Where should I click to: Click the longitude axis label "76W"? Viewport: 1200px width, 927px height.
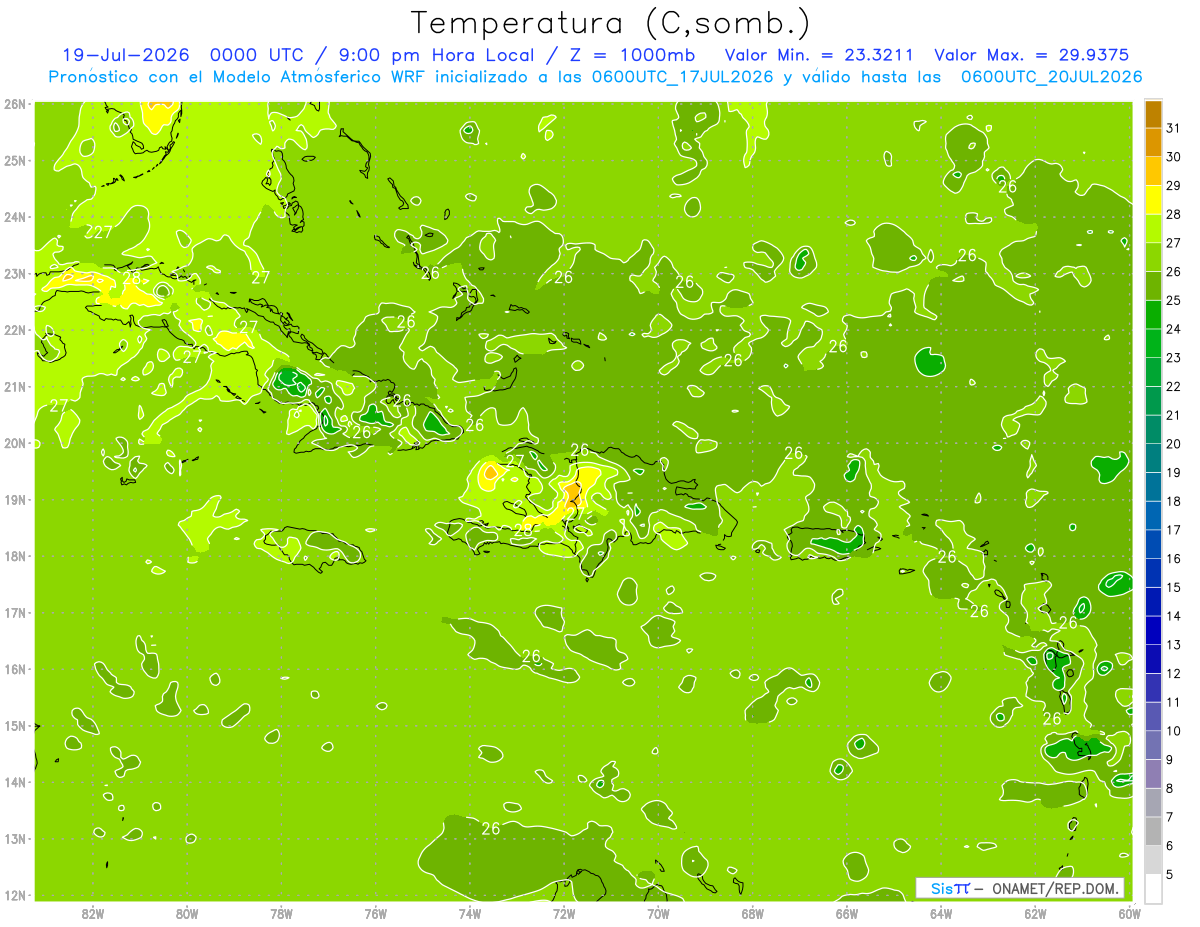coord(375,913)
